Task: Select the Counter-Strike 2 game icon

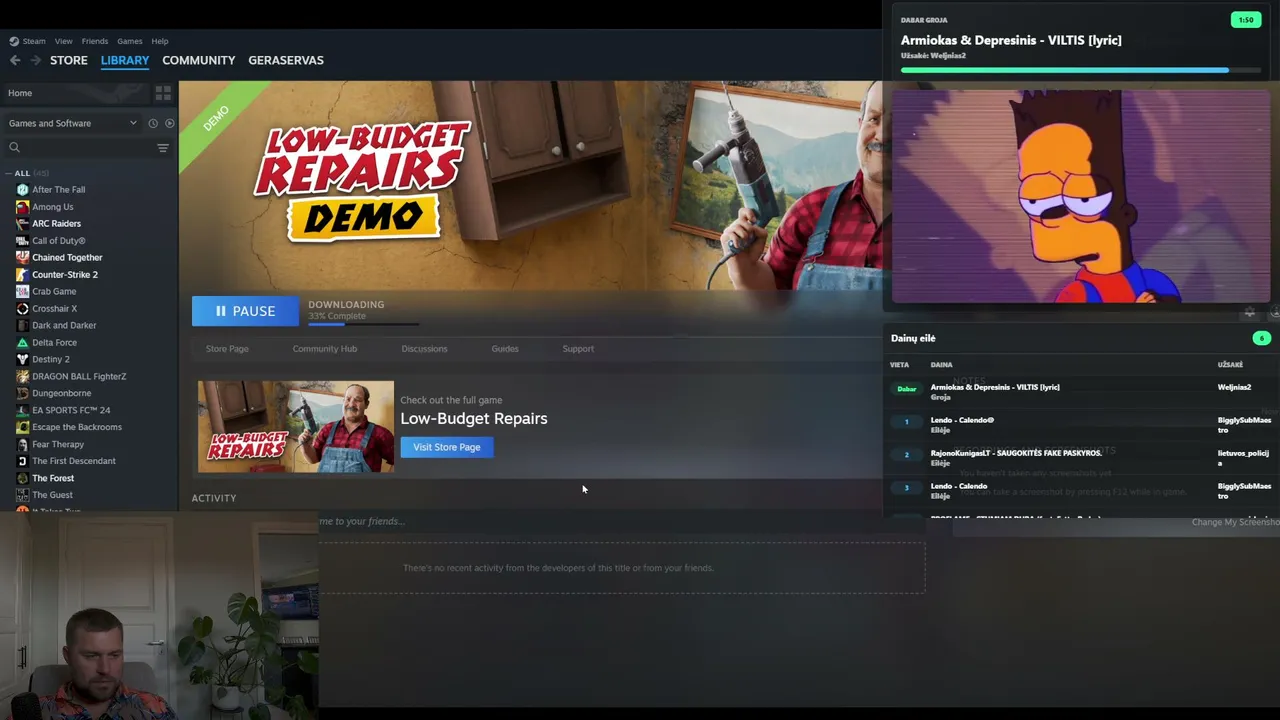Action: pos(22,275)
